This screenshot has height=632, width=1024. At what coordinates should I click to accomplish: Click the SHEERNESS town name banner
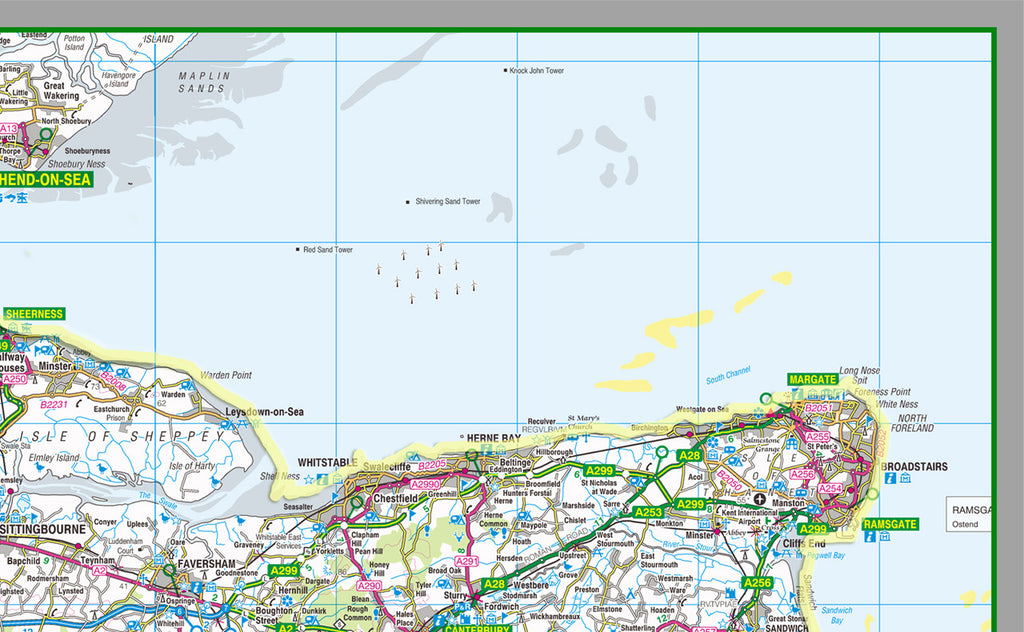(36, 313)
